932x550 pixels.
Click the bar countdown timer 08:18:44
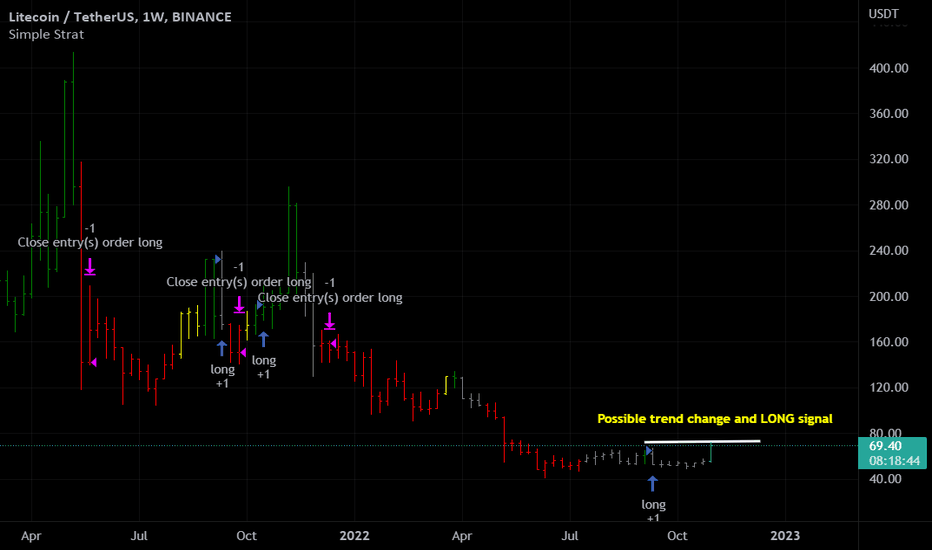tap(893, 461)
